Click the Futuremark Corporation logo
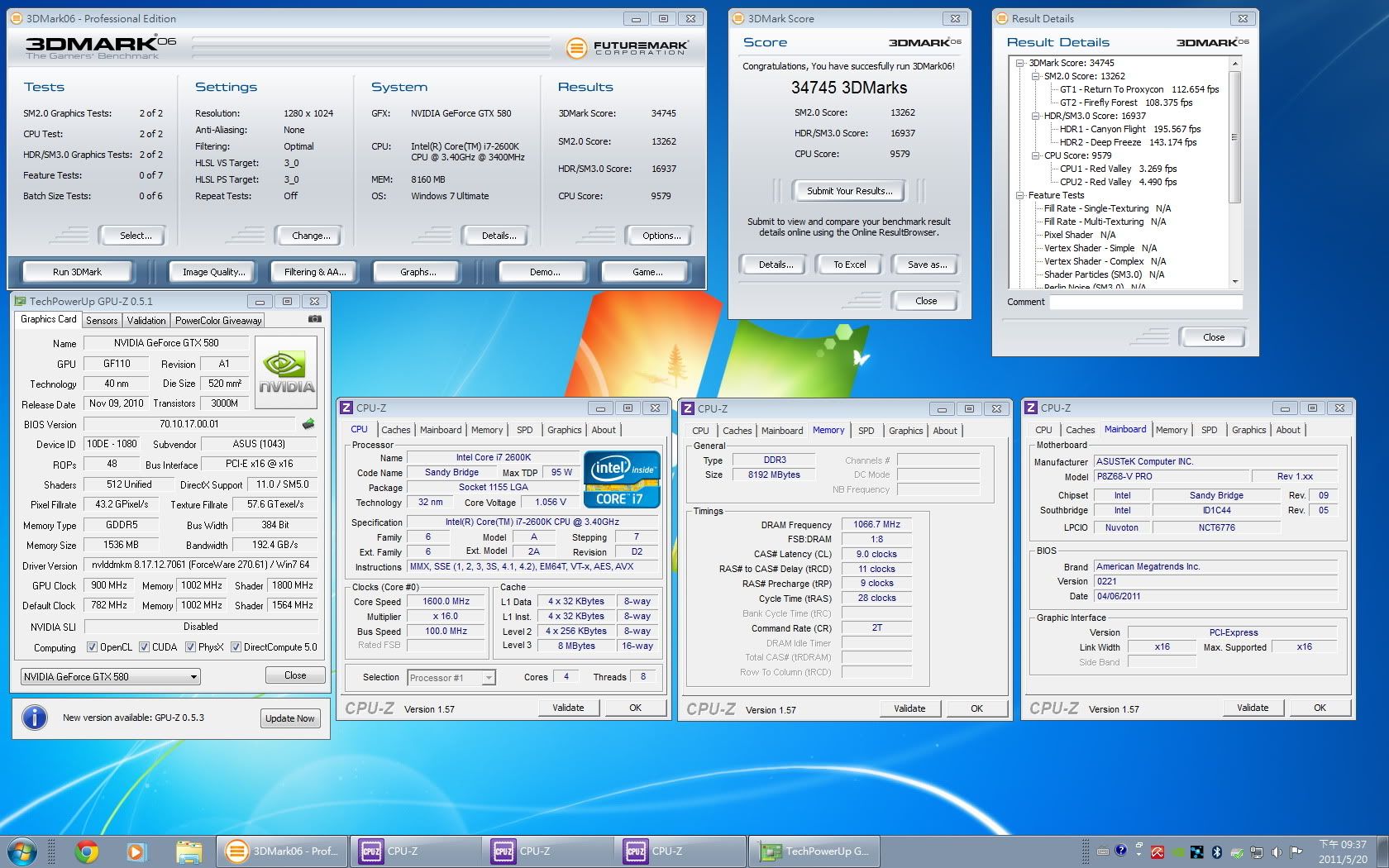The width and height of the screenshot is (1389, 868). [626, 48]
